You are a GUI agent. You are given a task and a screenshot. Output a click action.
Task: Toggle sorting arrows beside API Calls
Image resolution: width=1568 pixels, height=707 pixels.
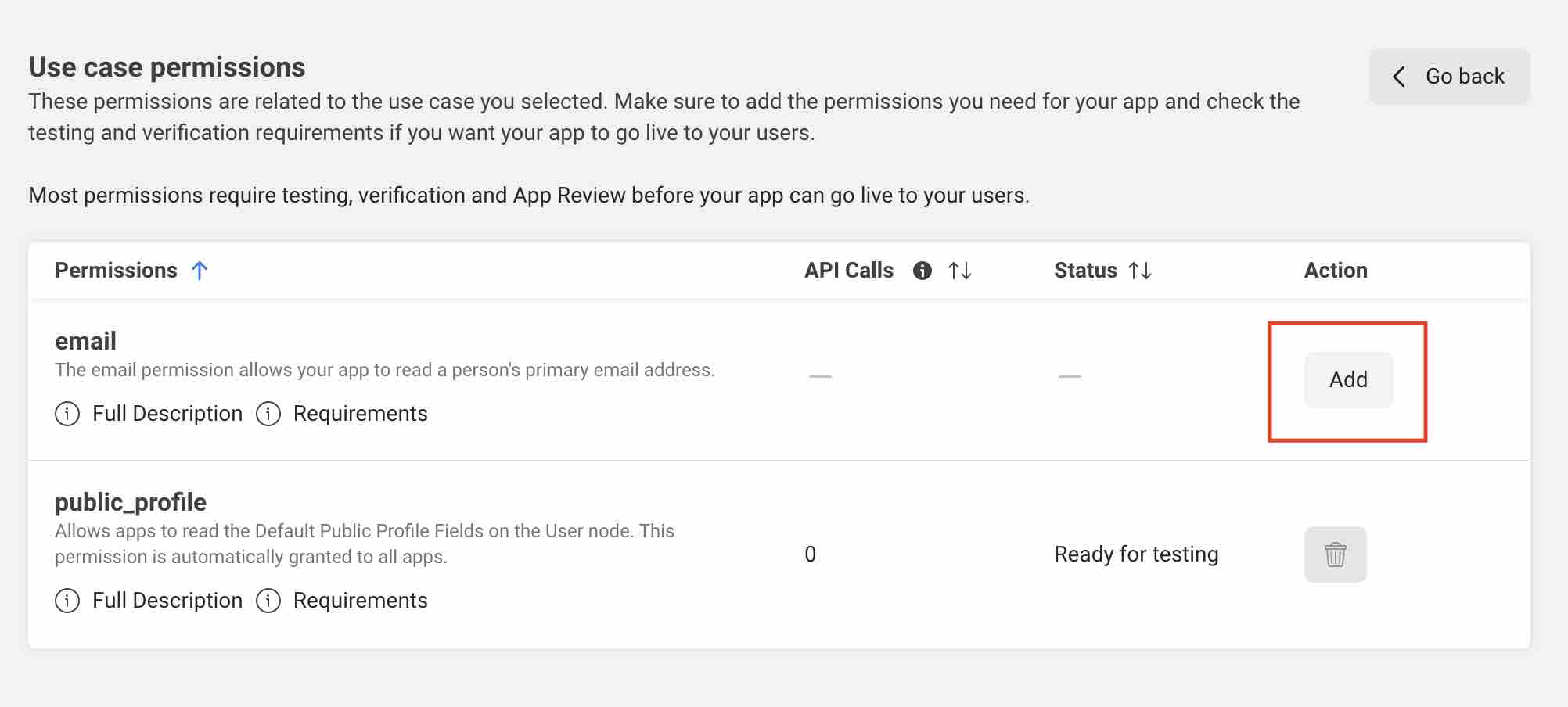tap(960, 271)
